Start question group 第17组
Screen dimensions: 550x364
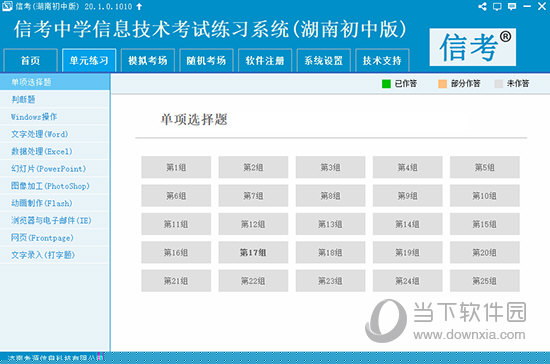[x=253, y=252]
